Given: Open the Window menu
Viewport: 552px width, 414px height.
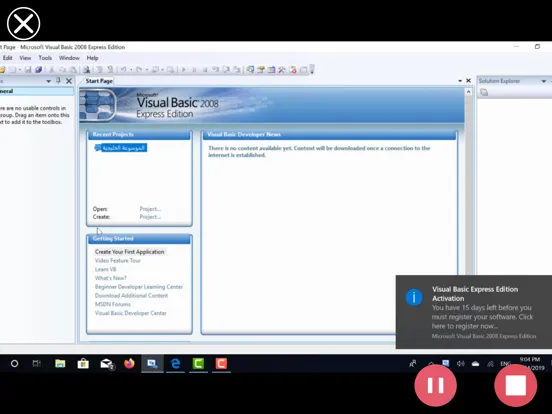Looking at the screenshot, I should (69, 58).
